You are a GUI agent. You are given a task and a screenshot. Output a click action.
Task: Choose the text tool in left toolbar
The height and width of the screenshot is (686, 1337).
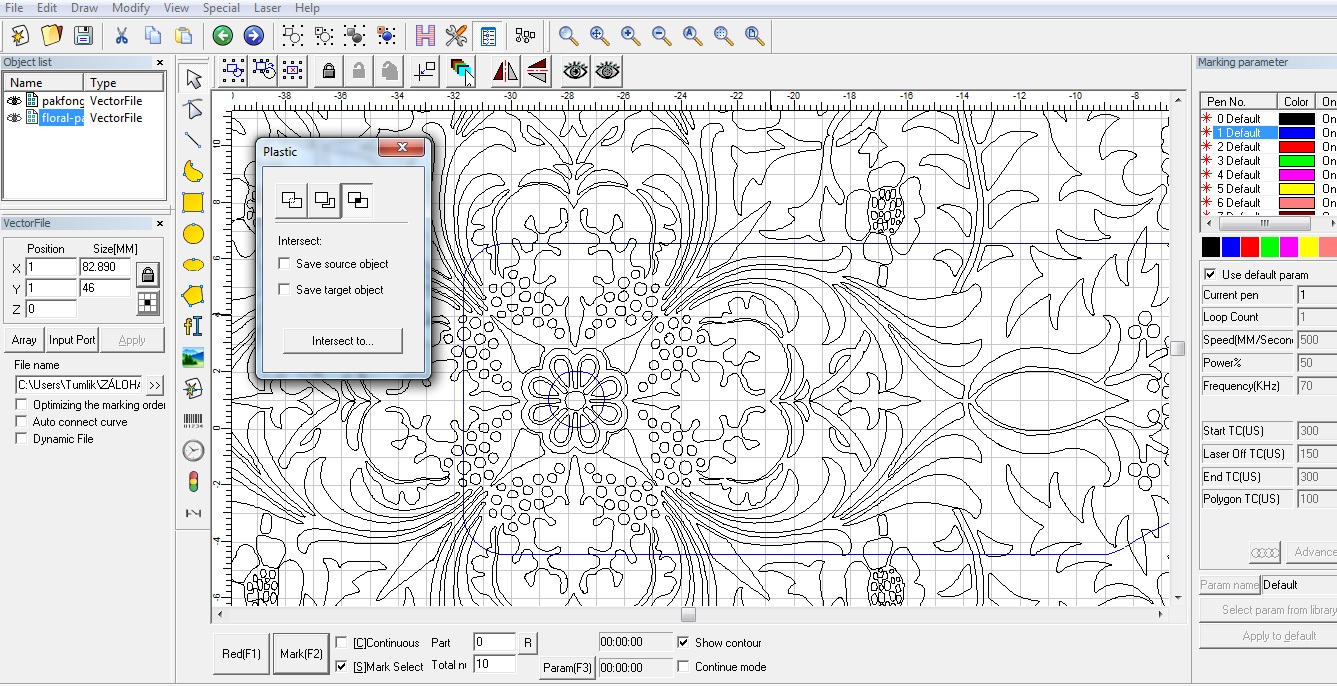pos(193,326)
